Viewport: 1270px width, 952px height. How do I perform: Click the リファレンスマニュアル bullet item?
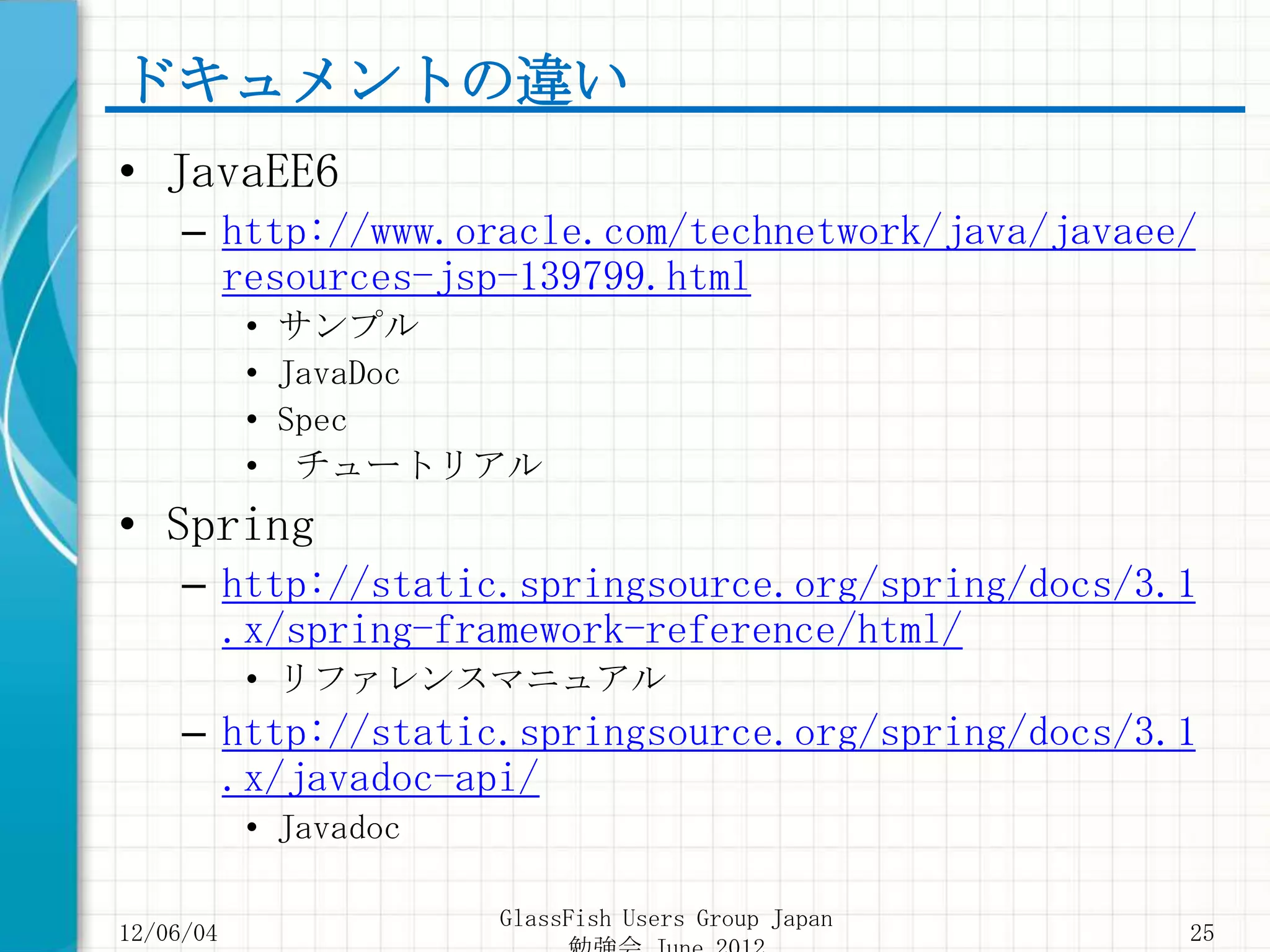pos(473,678)
